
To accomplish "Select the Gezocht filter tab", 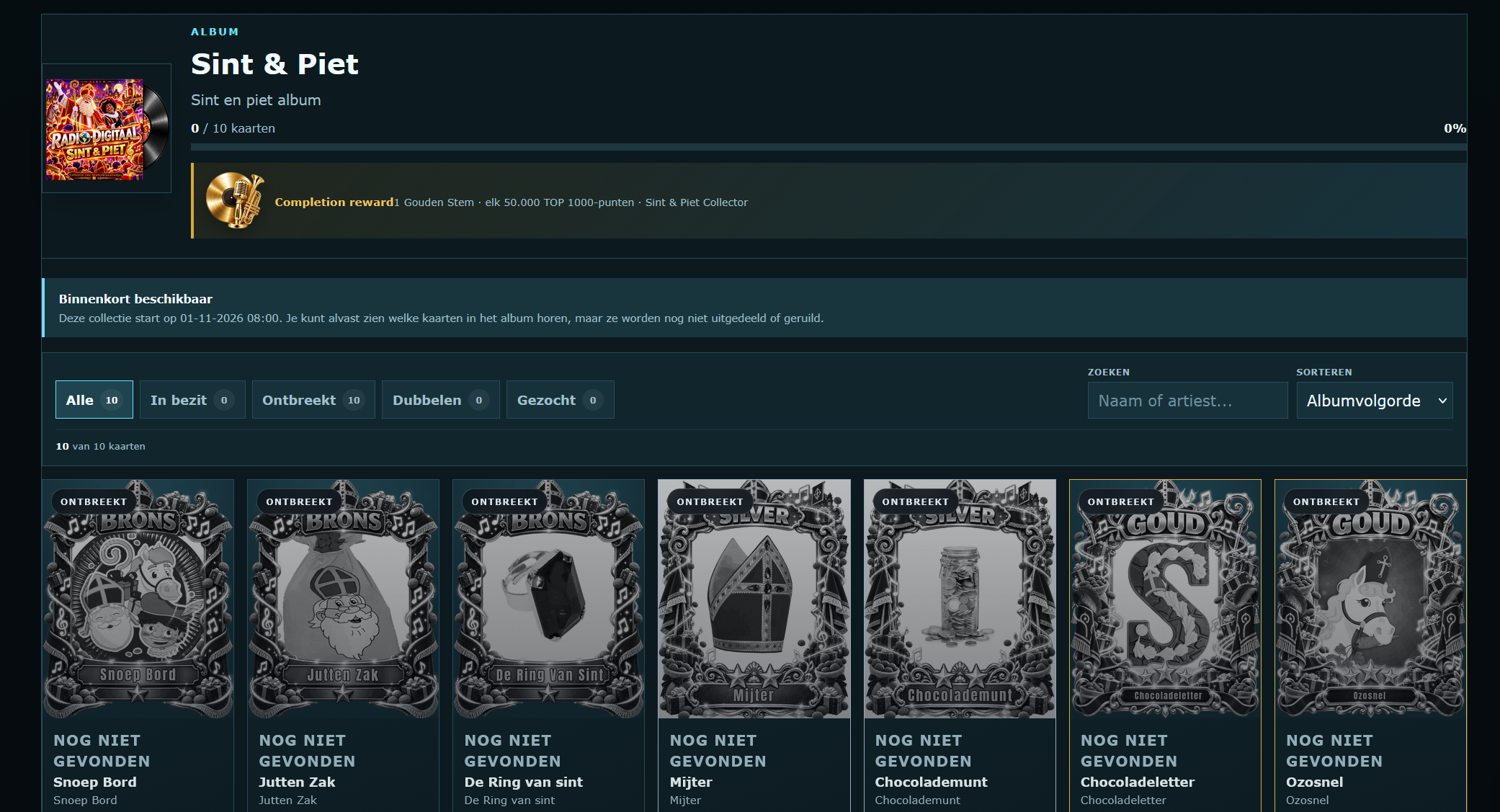I will coord(560,400).
